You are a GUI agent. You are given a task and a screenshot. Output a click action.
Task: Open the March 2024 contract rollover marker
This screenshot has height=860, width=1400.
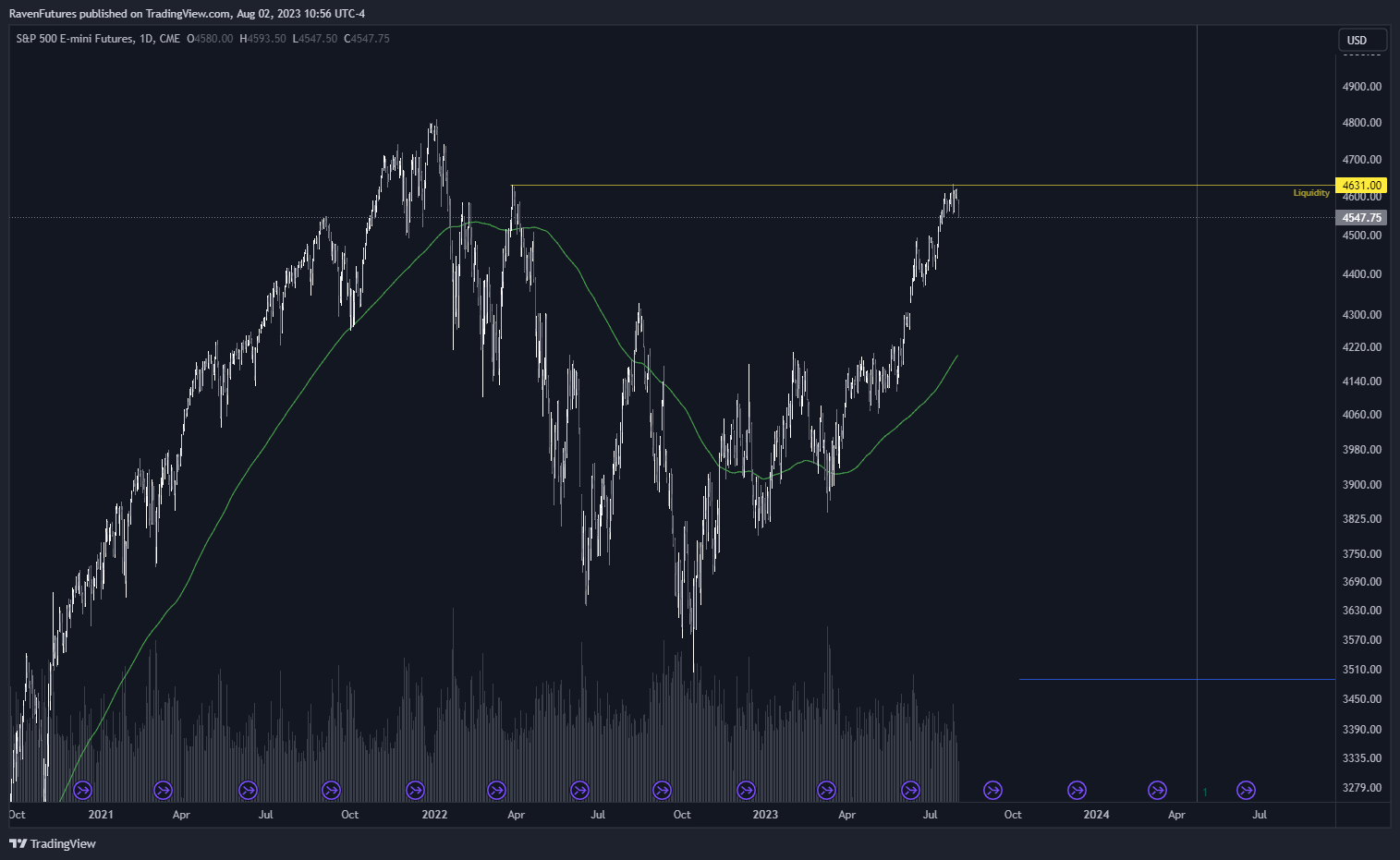(1157, 790)
